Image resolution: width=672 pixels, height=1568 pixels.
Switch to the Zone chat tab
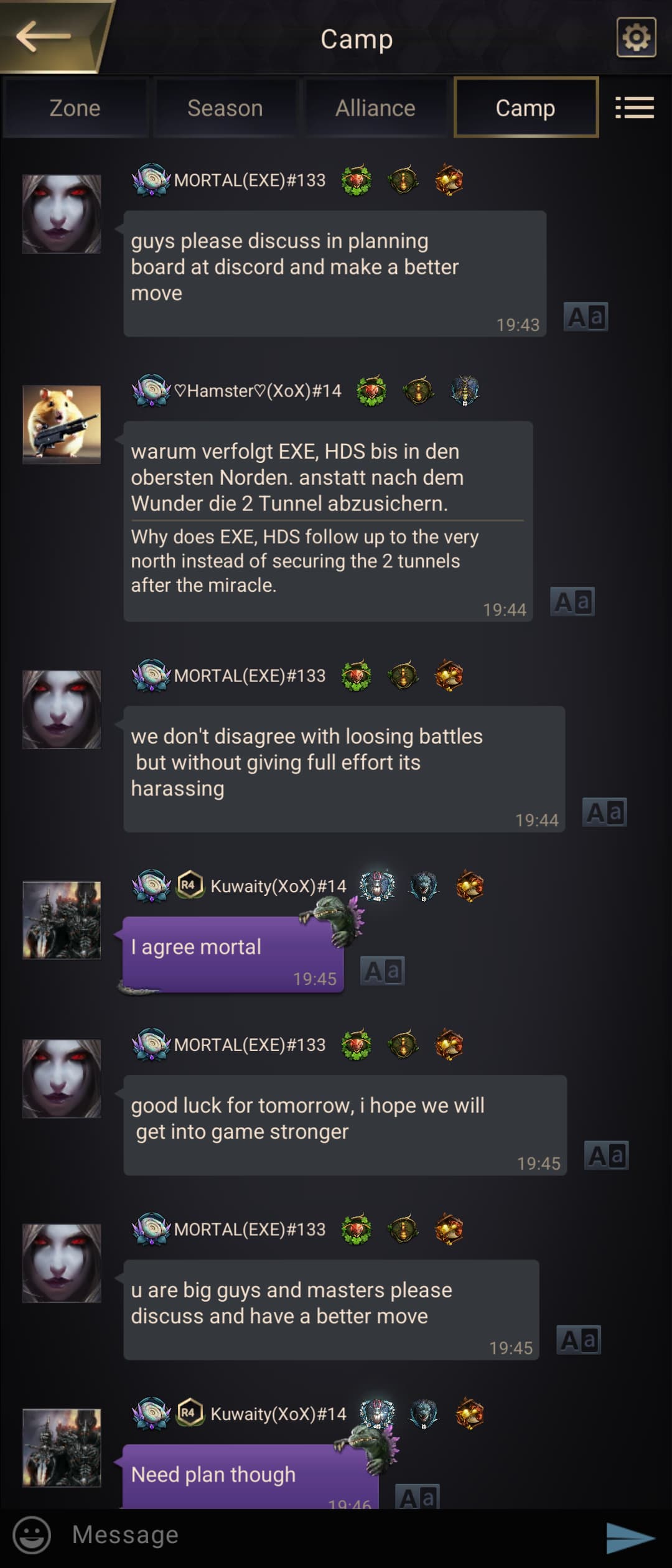[x=75, y=108]
